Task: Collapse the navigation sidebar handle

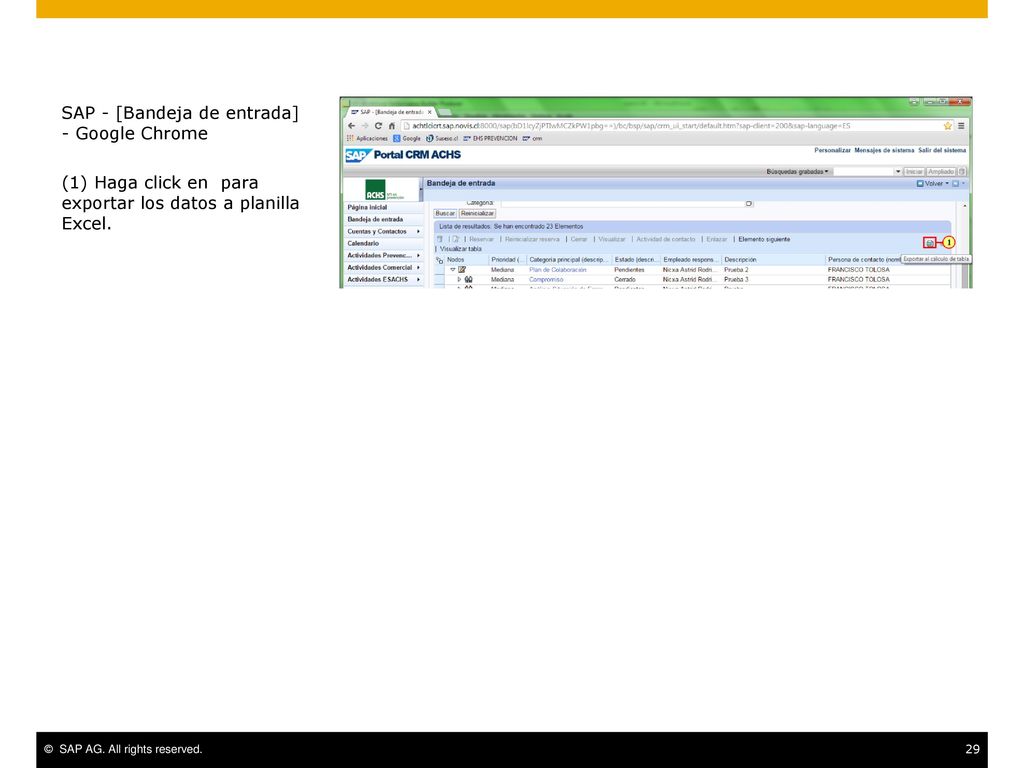Action: [x=421, y=190]
